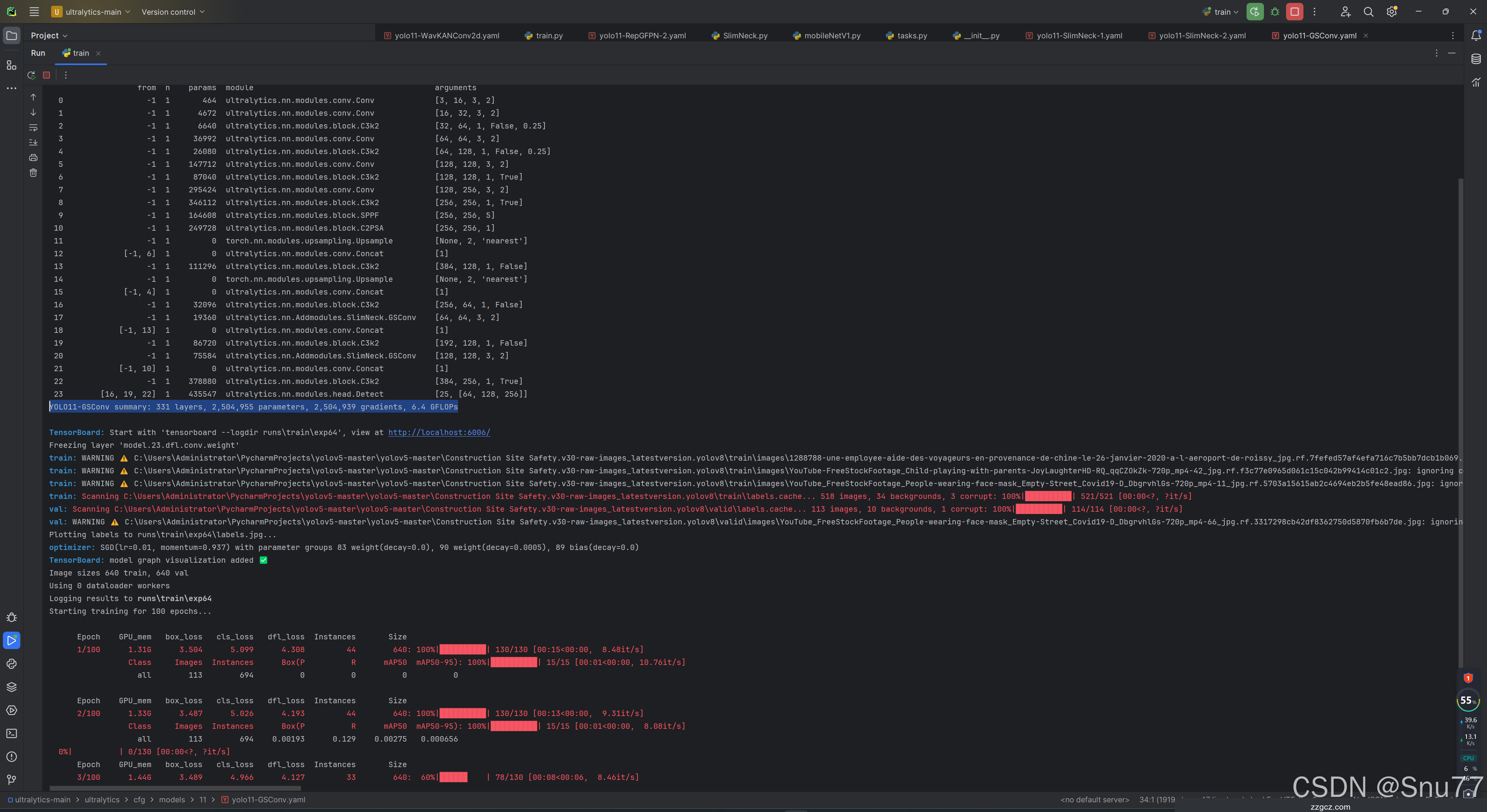1487x812 pixels.
Task: Clear all console output with trash icon
Action: tap(33, 173)
